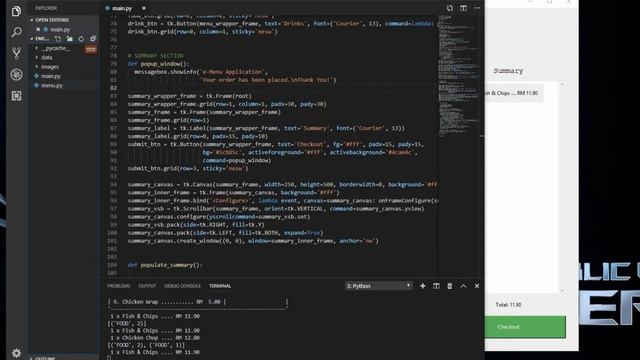This screenshot has height=360, width=640.
Task: Kill terminal with trash icon
Action: click(450, 286)
